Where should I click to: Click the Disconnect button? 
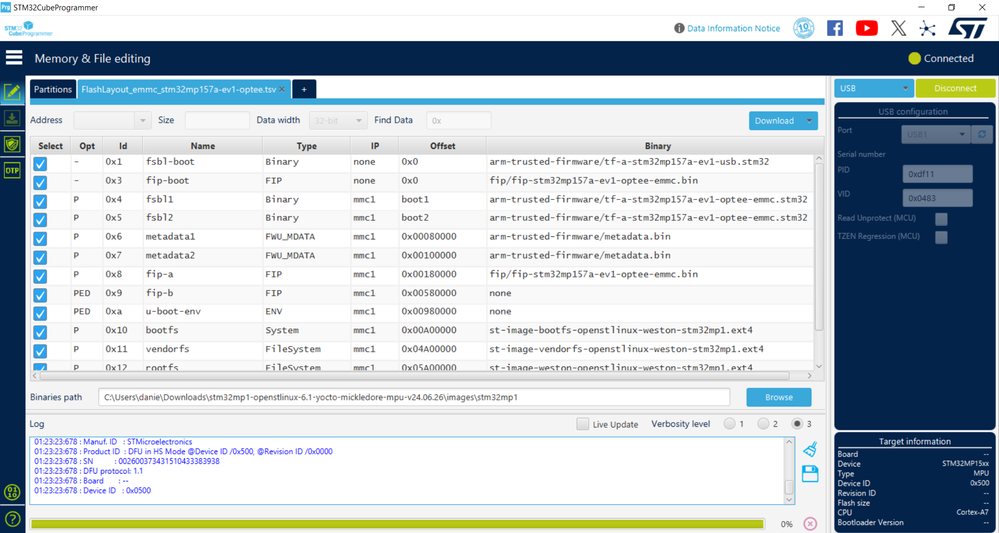click(955, 89)
